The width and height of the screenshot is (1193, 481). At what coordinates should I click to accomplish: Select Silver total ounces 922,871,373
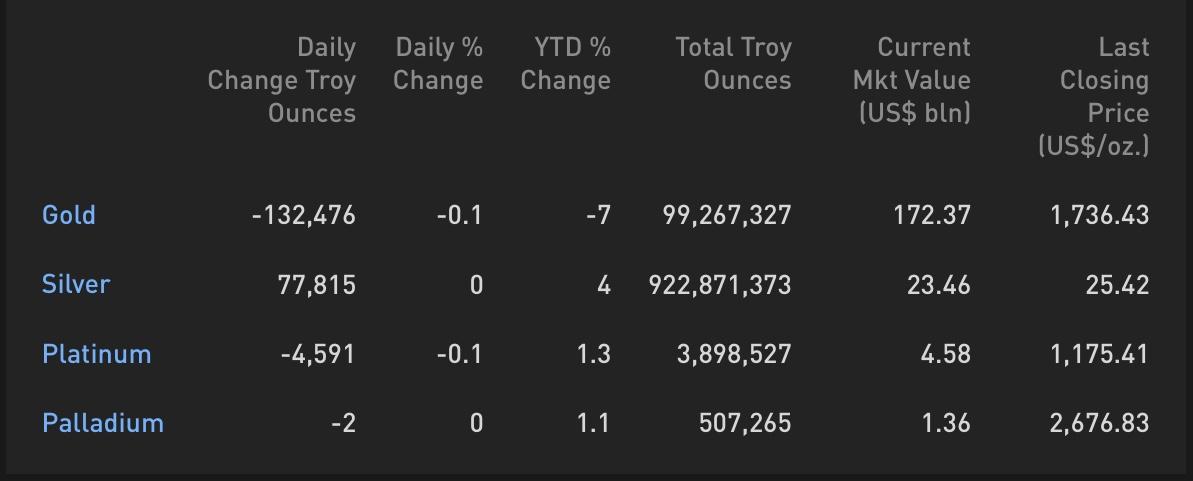coord(720,285)
